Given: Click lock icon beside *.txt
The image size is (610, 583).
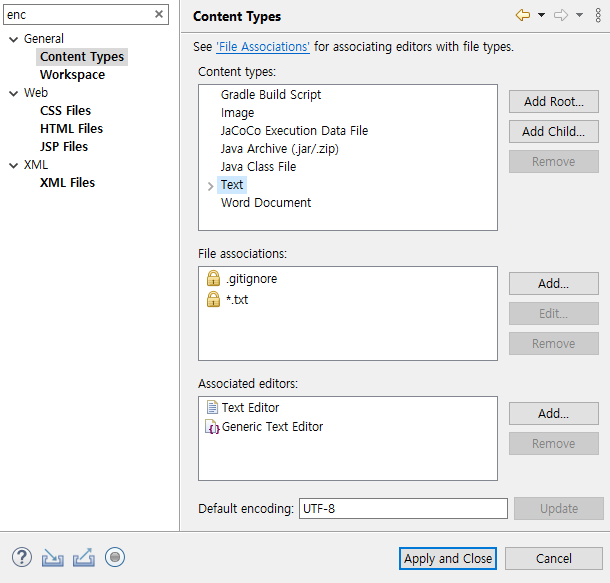Looking at the screenshot, I should point(213,299).
